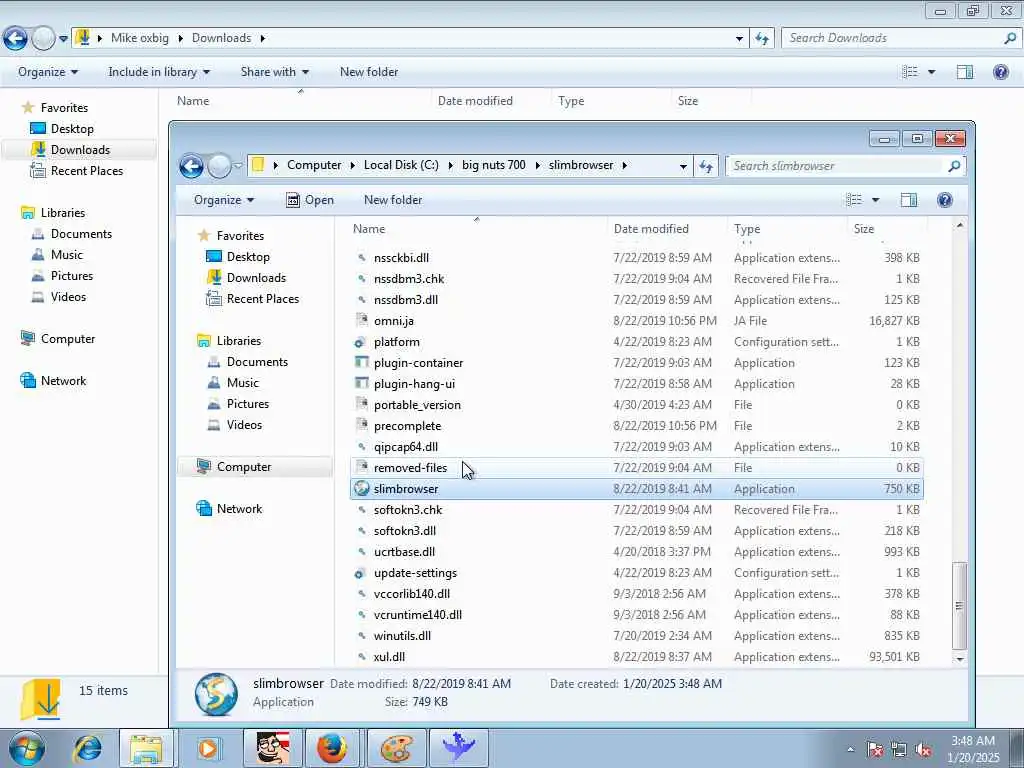Screen dimensions: 1024x768
Task: Open Paint palette icon on taskbar
Action: (x=396, y=748)
